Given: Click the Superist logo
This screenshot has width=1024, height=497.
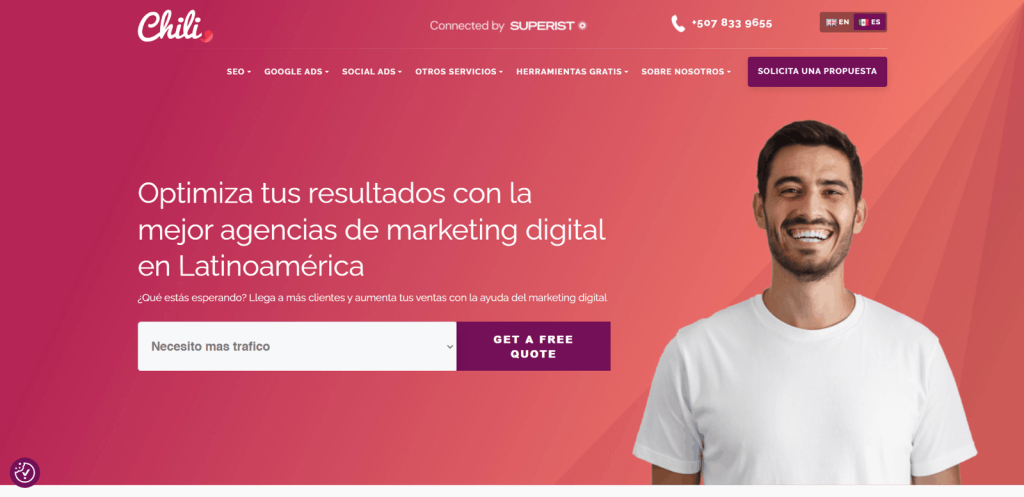Looking at the screenshot, I should point(548,25).
